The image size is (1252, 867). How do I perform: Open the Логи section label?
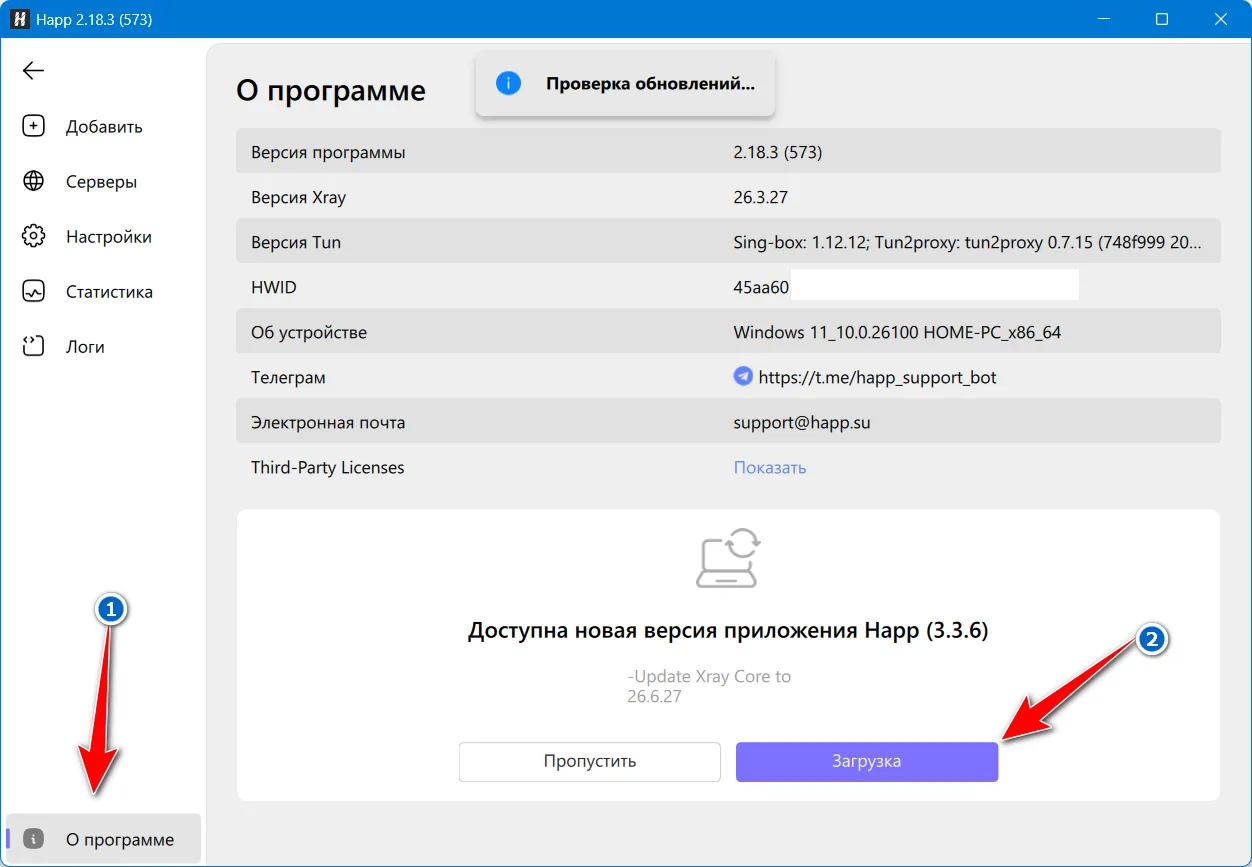[85, 347]
